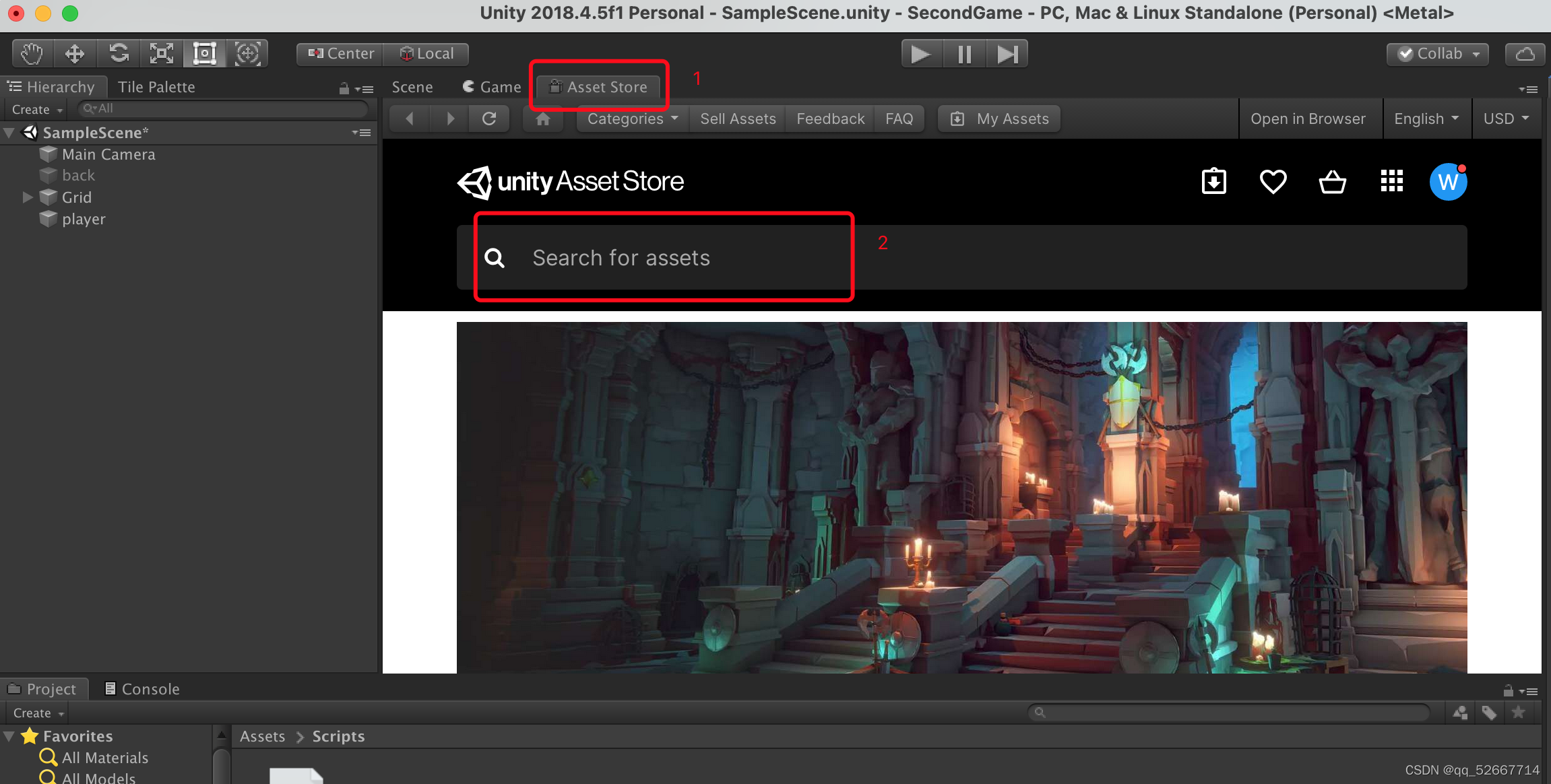Open the shopping cart basket icon
This screenshot has width=1551, height=784.
tap(1332, 182)
